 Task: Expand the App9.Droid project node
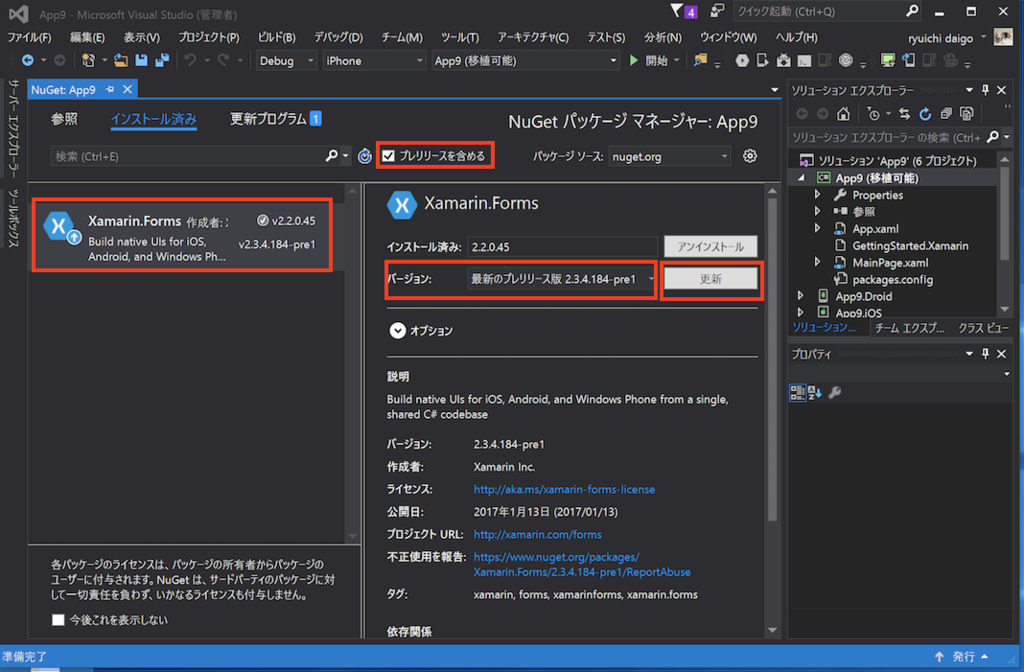(801, 296)
